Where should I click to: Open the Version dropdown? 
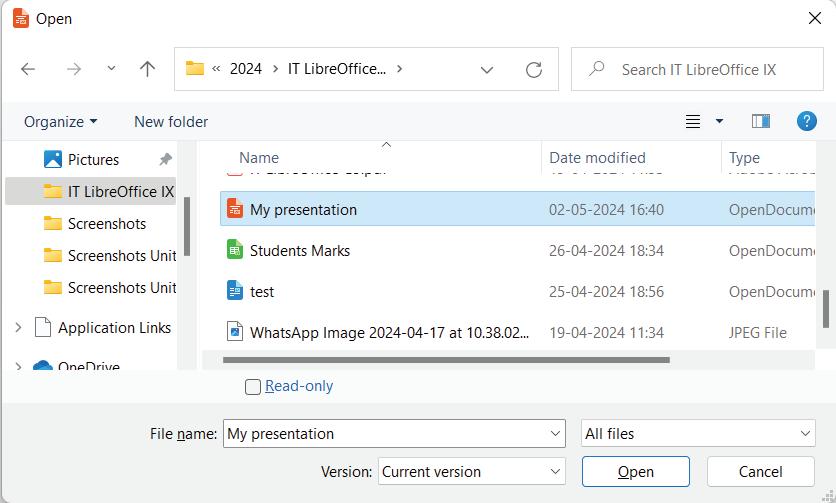coord(471,472)
